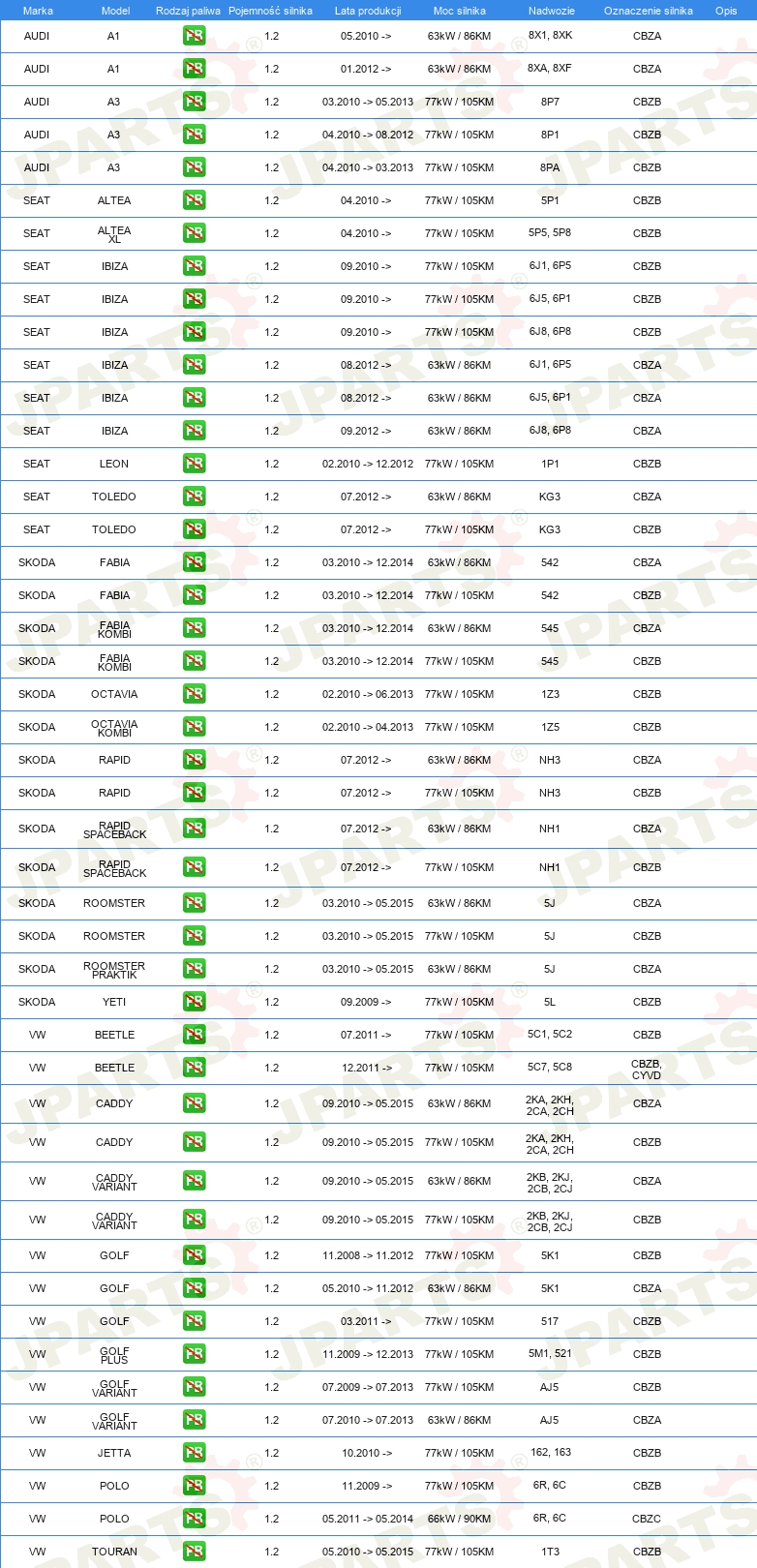Click the fuel icon for VW BEETLE 5C7, 5C8
The image size is (757, 1568).
[194, 1068]
